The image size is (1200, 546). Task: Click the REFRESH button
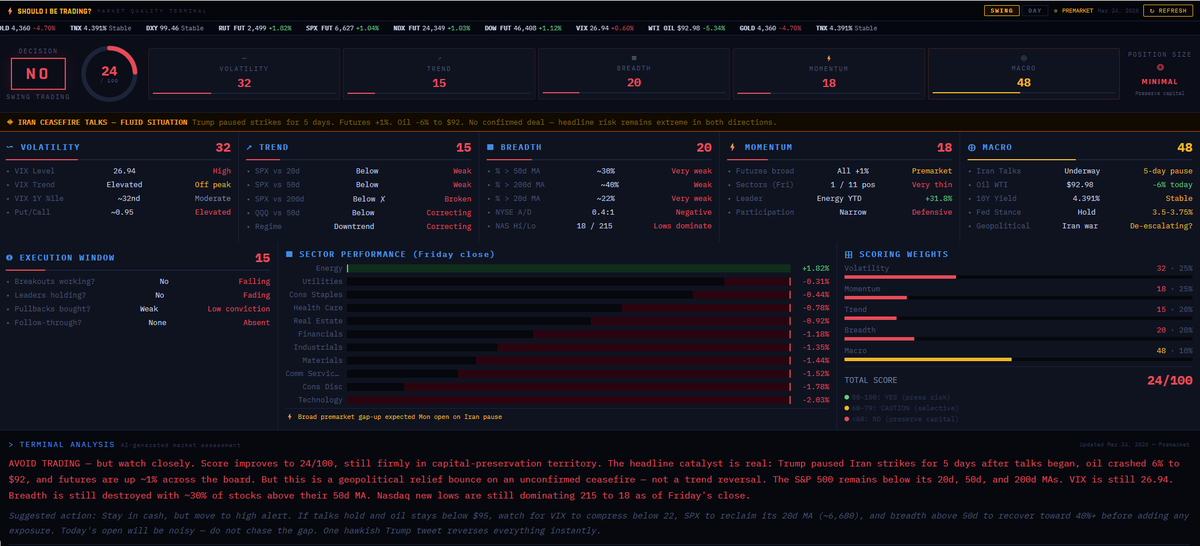coord(1169,10)
